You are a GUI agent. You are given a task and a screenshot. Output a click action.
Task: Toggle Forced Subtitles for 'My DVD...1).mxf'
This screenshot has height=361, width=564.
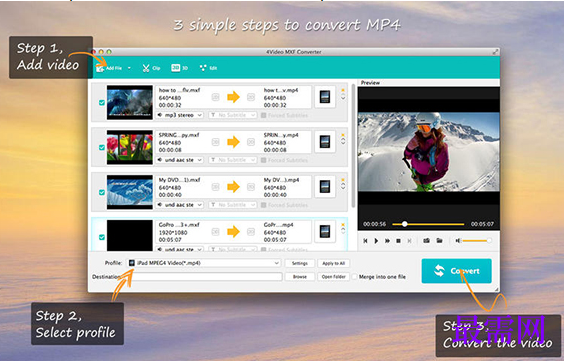point(264,205)
